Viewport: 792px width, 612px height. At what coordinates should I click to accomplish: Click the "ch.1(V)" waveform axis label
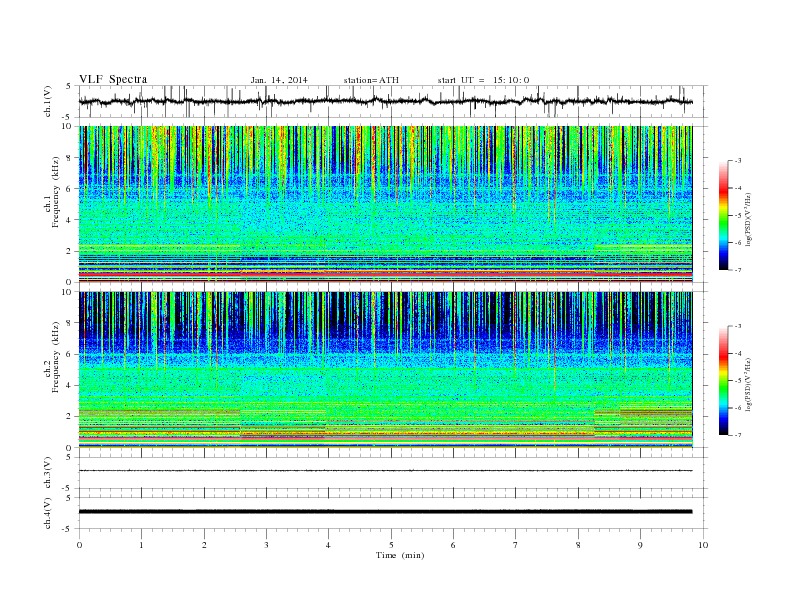[47, 101]
